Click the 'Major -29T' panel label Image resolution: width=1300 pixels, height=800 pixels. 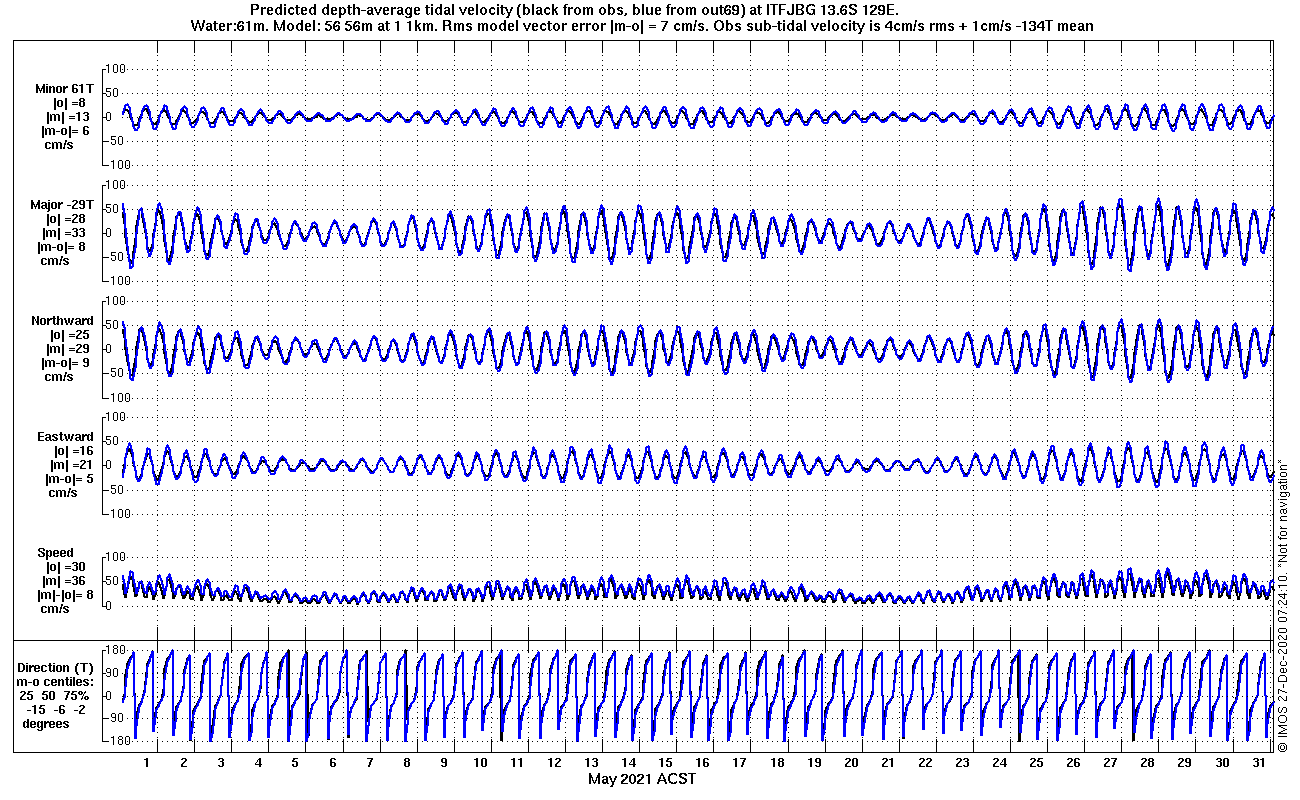click(62, 205)
